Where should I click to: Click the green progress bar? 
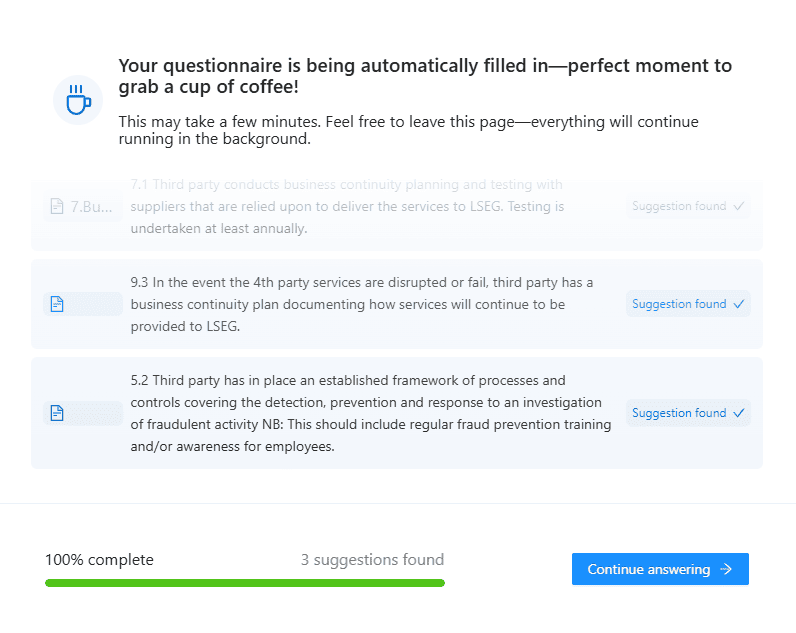244,582
